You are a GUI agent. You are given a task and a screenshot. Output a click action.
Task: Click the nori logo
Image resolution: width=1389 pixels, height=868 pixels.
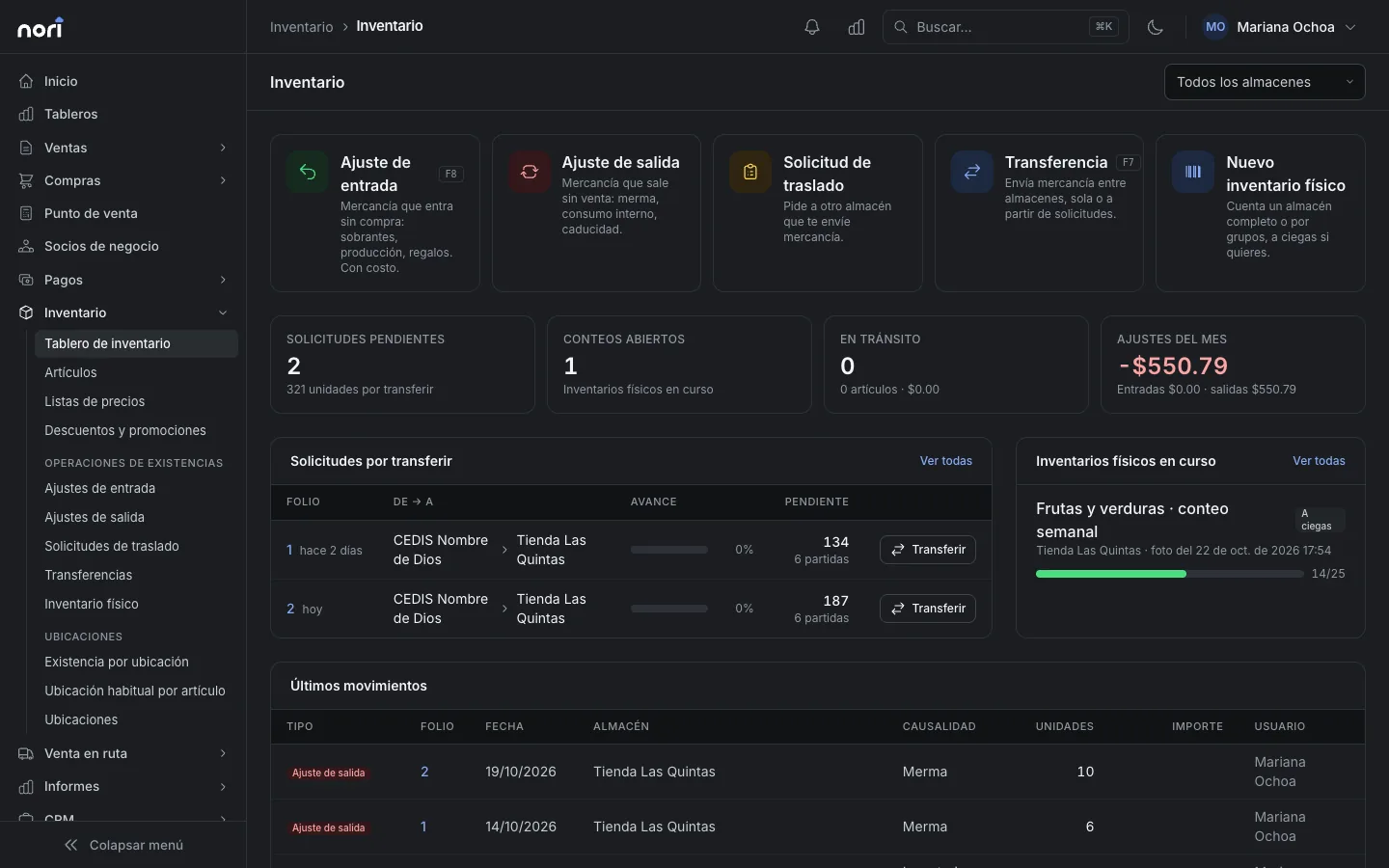click(x=41, y=28)
